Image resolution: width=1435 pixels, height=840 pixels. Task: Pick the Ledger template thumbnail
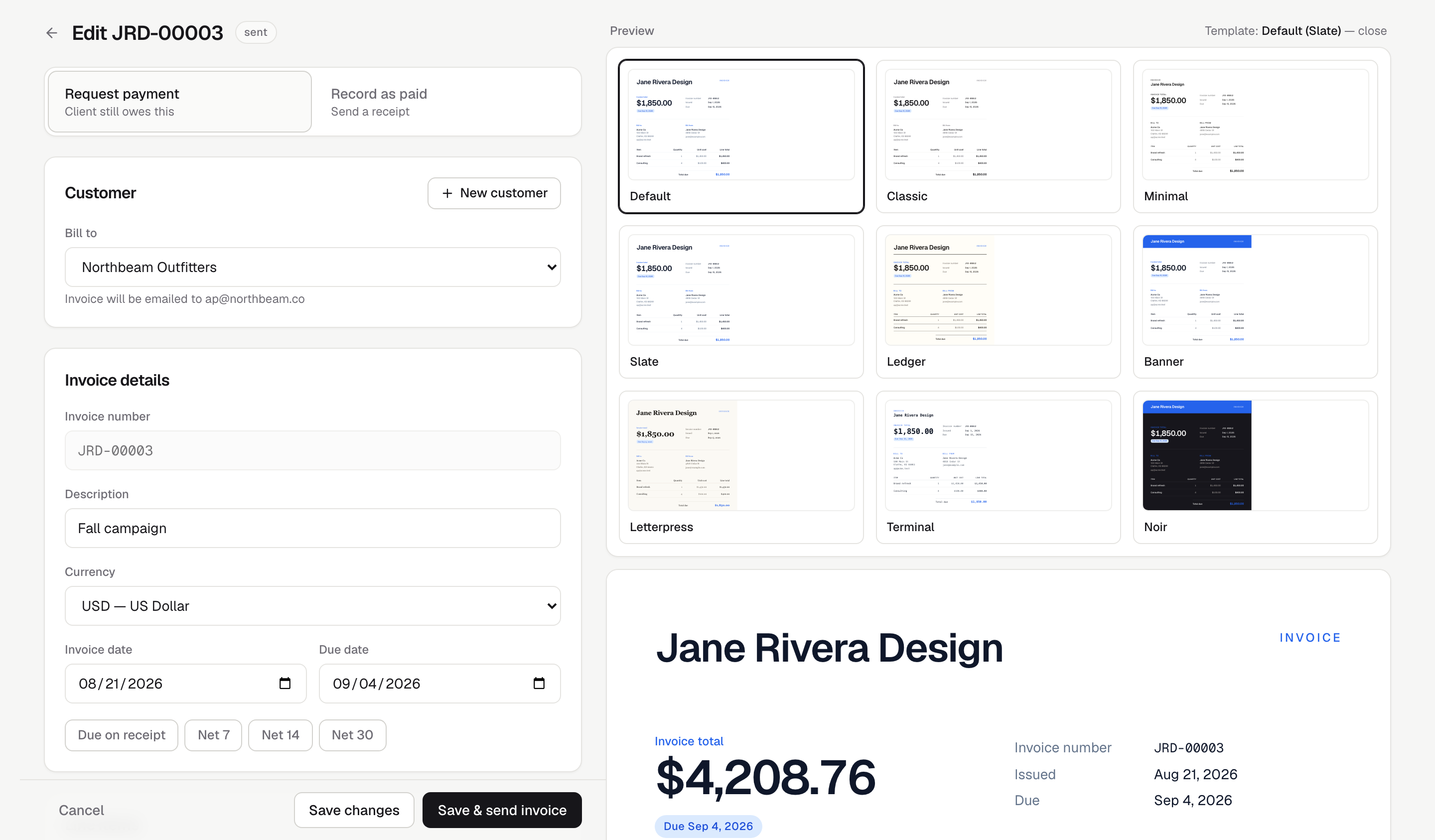click(x=998, y=302)
